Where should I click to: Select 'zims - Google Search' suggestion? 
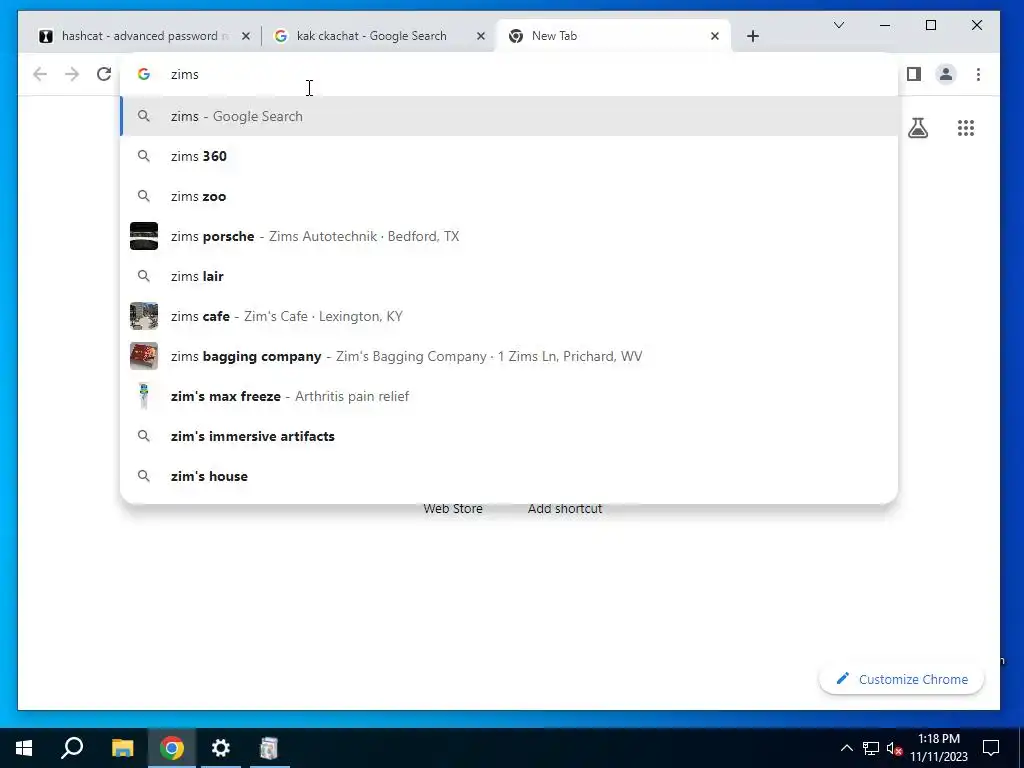click(509, 116)
